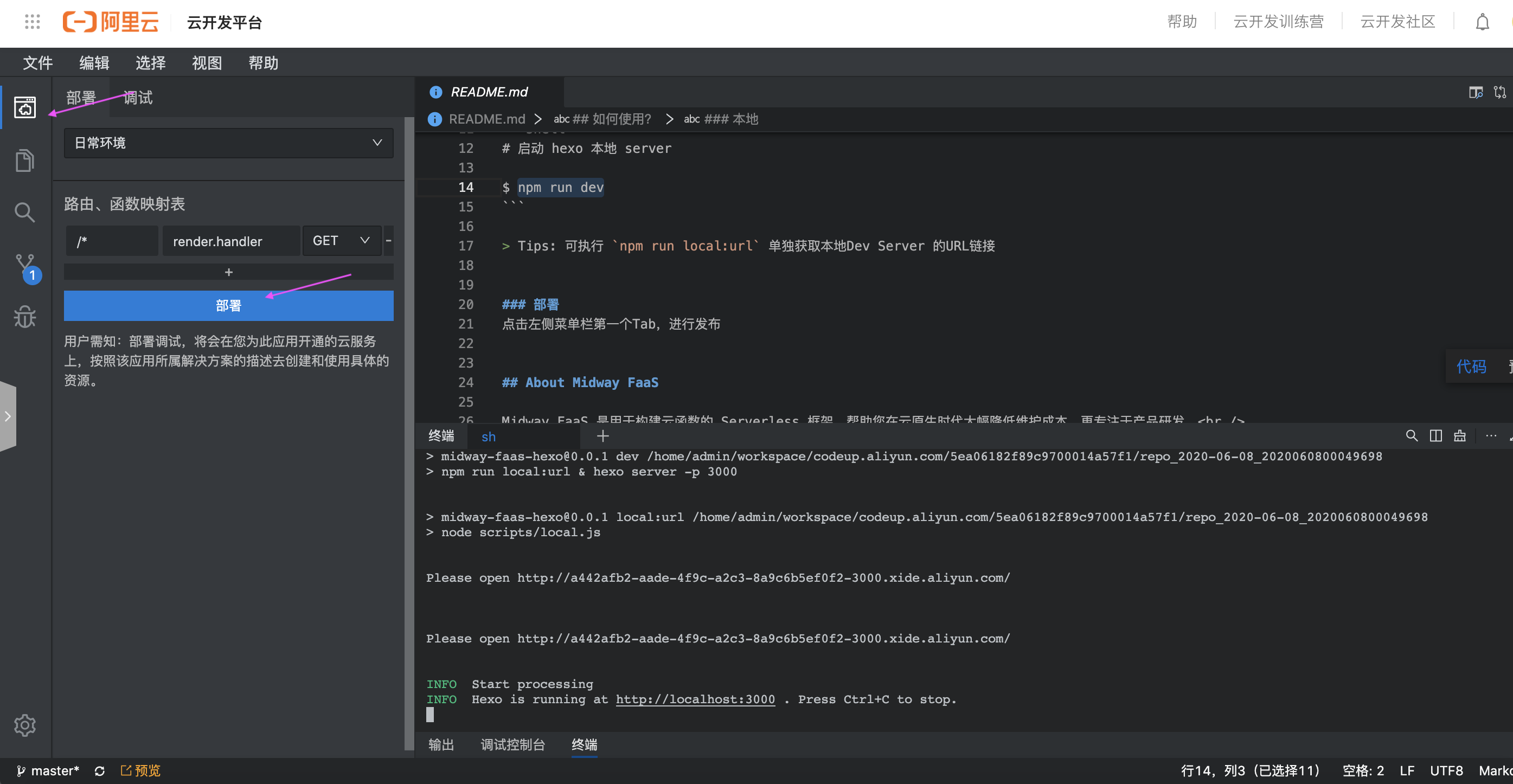Open the 编辑 menu
Screen dimensions: 1513x784
(94, 63)
